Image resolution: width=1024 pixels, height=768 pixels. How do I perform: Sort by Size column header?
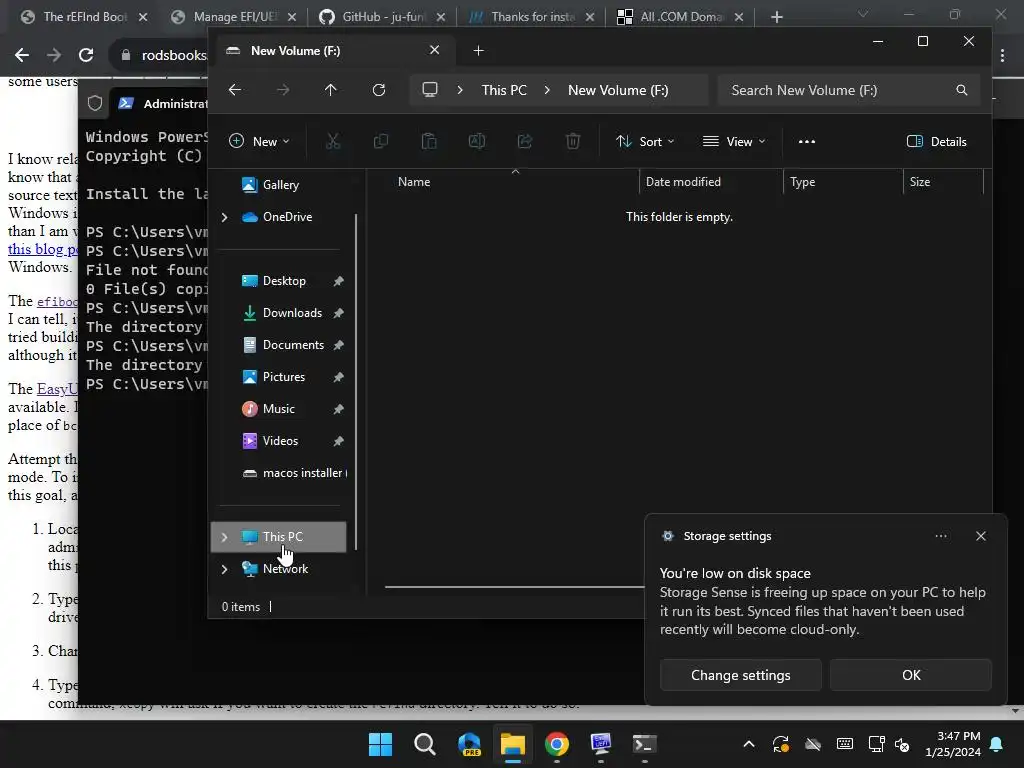coord(920,182)
